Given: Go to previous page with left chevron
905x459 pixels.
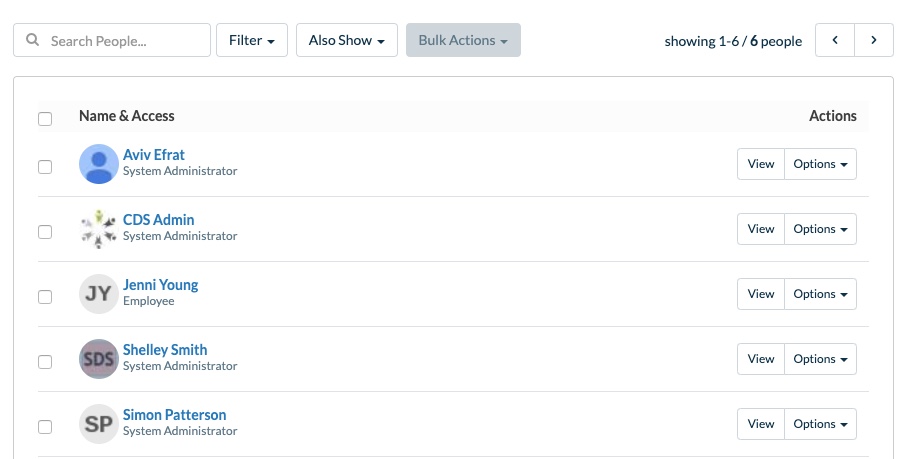Looking at the screenshot, I should point(835,40).
